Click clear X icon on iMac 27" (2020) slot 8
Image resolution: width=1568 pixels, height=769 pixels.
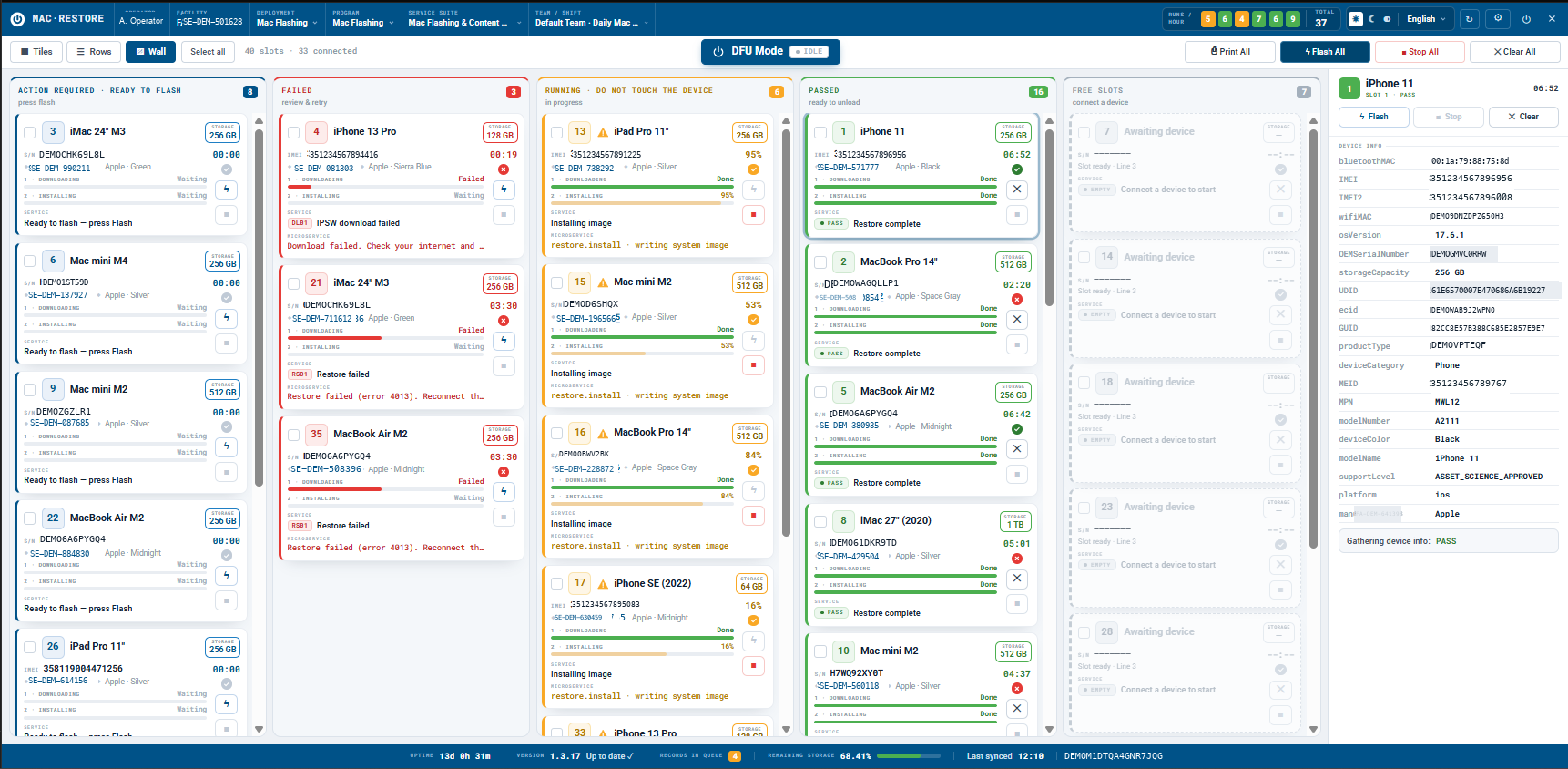click(x=1017, y=579)
